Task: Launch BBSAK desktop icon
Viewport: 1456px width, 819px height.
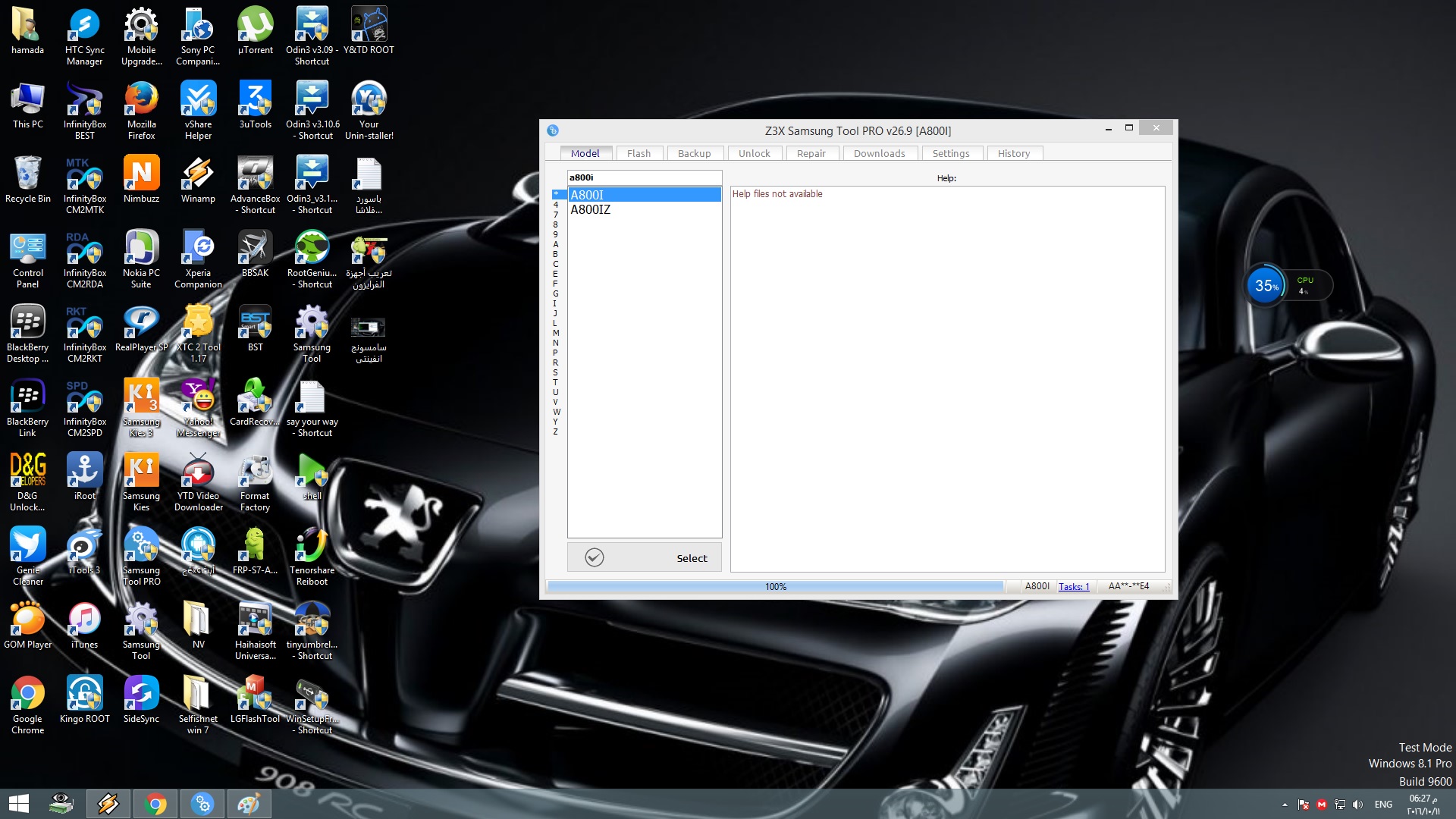Action: pos(255,254)
